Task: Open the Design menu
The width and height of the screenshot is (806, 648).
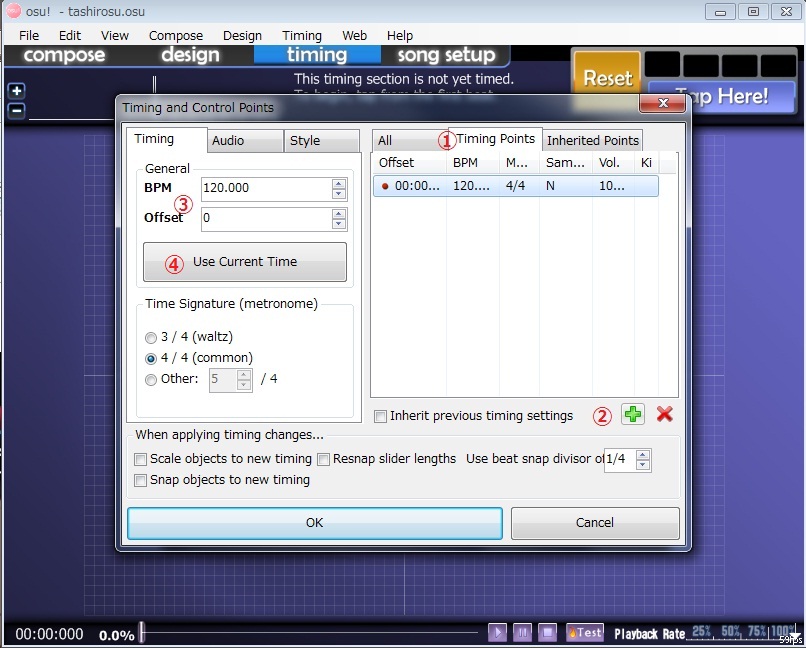Action: tap(242, 35)
